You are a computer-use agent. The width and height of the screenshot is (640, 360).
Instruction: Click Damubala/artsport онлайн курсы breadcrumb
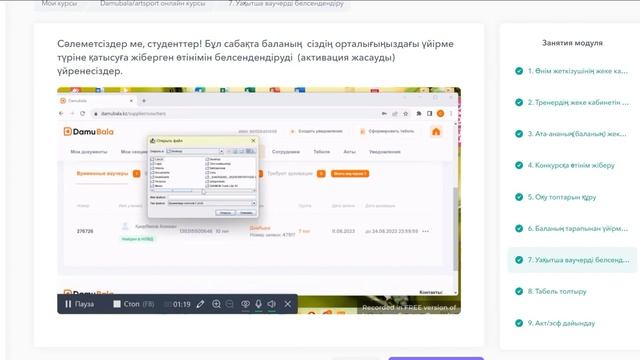tap(153, 3)
